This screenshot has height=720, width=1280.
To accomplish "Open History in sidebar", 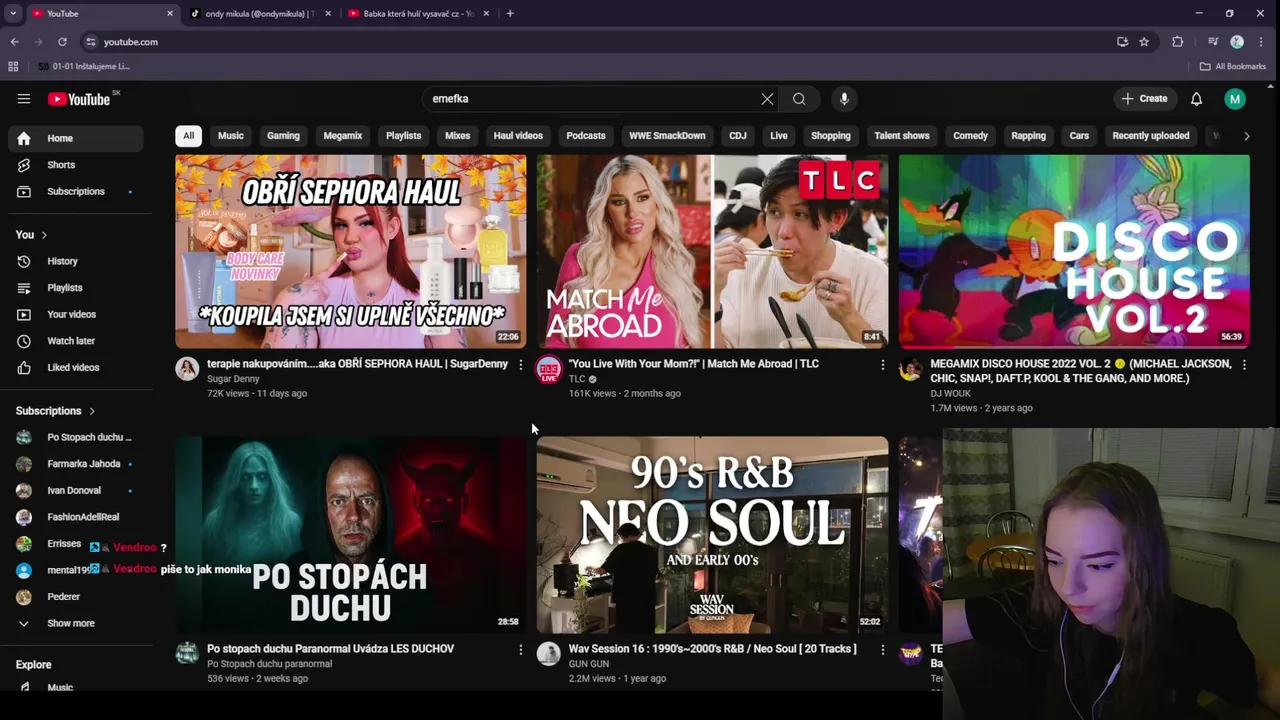I will coord(78,261).
